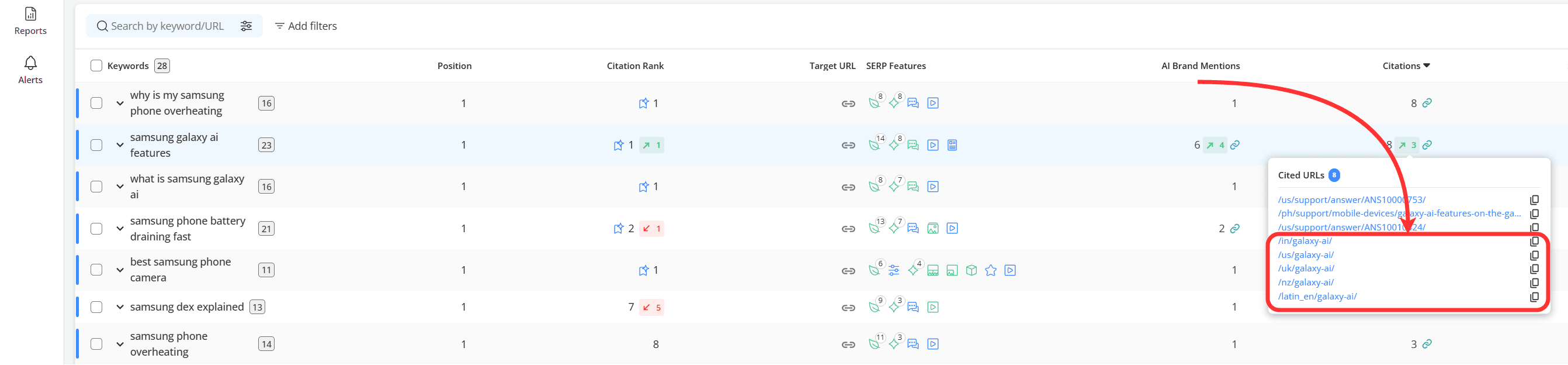
Task: Click the news/article SERP feature icon for 'samsung galaxy ai features'
Action: [x=952, y=145]
